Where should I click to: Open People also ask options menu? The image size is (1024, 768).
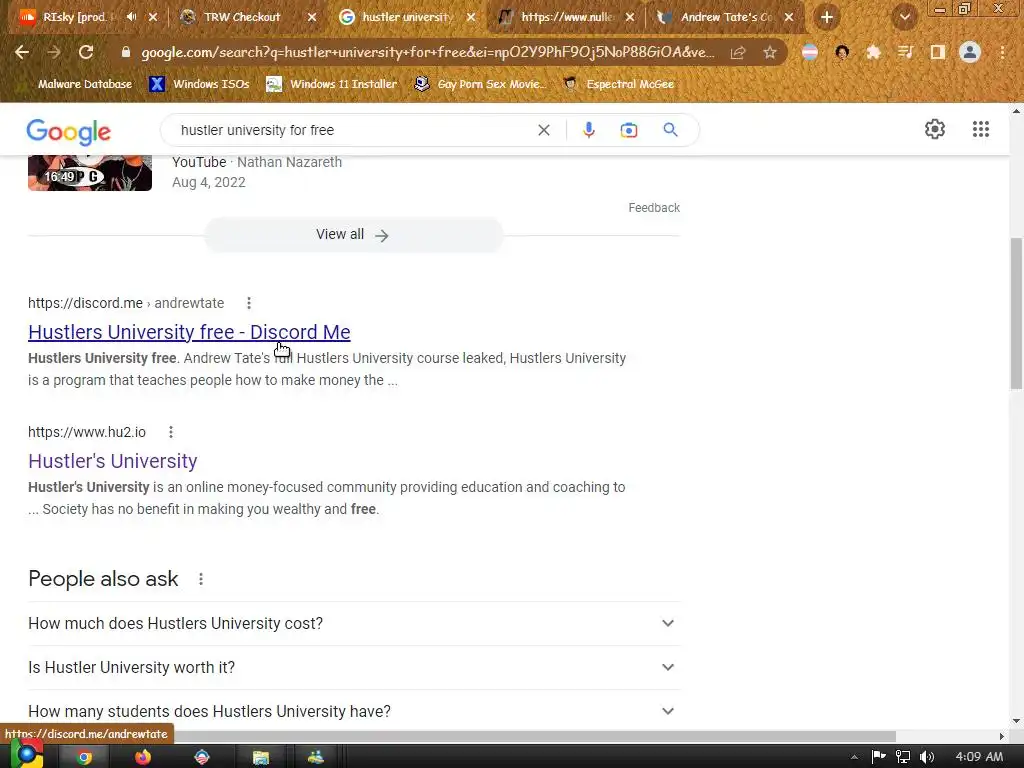200,579
